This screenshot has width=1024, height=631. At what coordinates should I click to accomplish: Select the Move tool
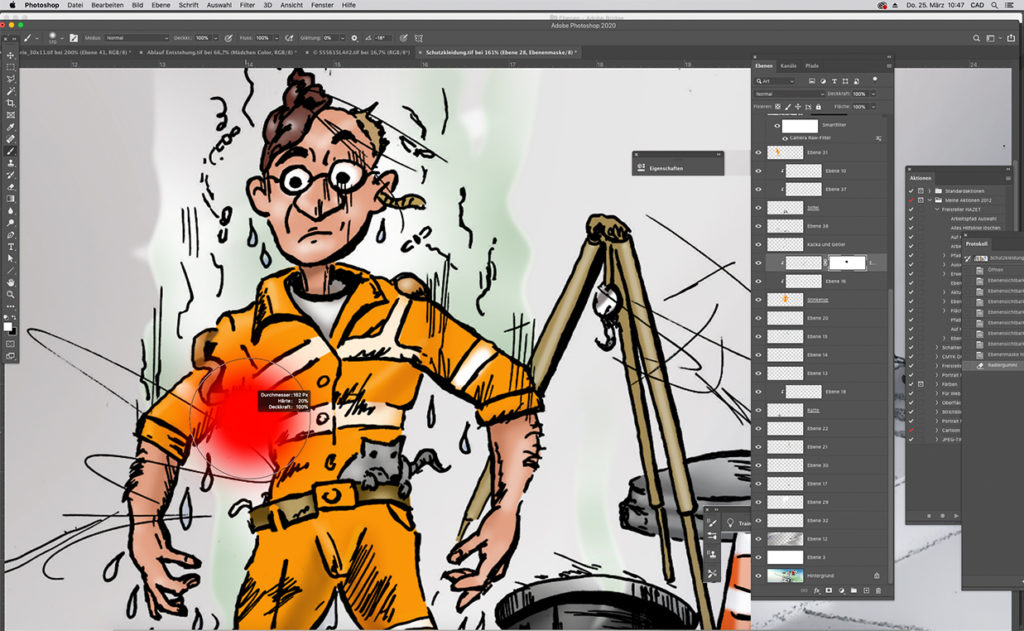[10, 55]
